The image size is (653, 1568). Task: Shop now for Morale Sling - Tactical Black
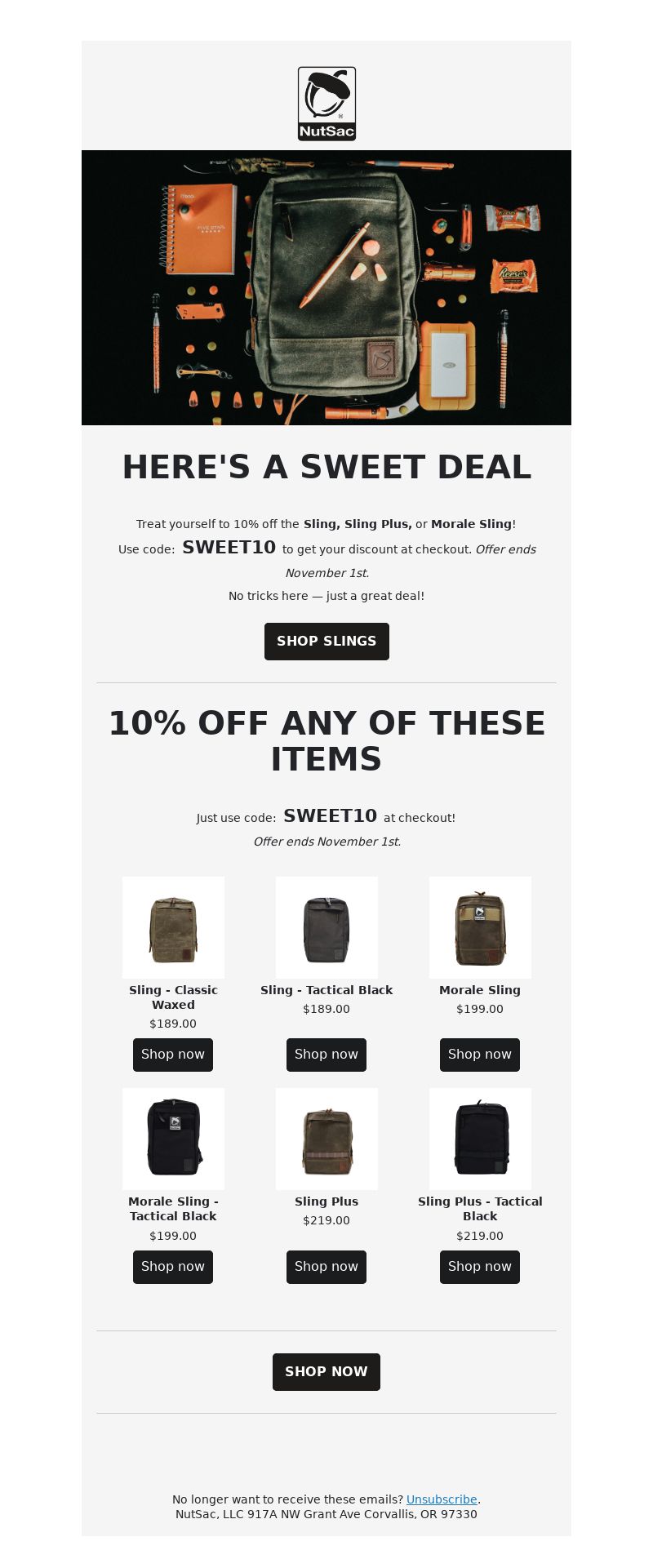click(x=173, y=1267)
